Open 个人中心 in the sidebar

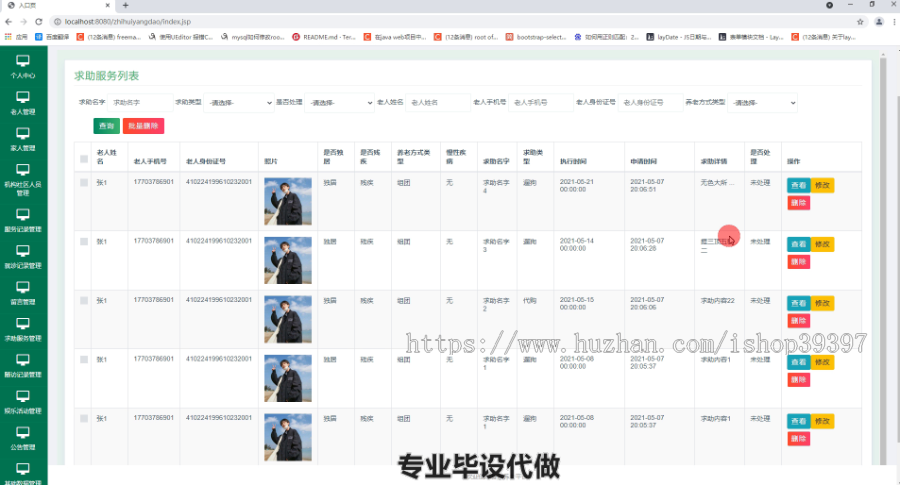coord(23,67)
